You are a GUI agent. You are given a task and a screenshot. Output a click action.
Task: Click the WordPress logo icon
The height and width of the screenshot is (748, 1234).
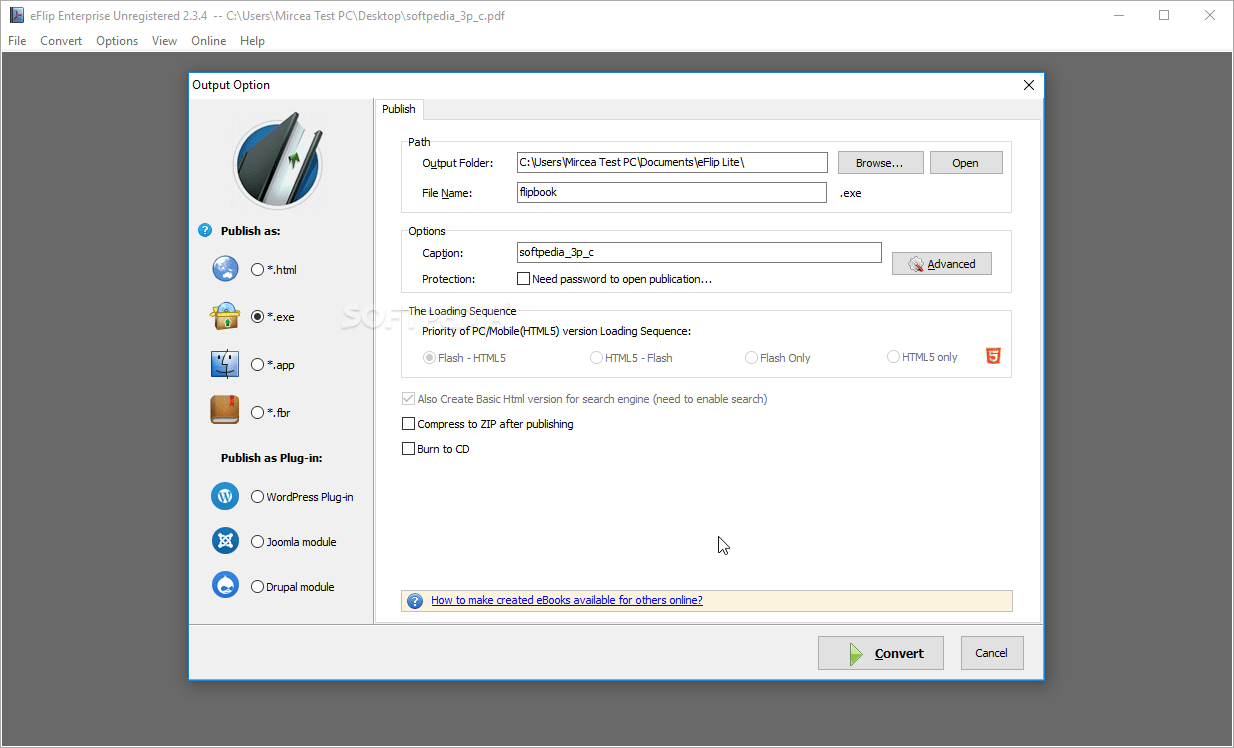click(x=225, y=496)
